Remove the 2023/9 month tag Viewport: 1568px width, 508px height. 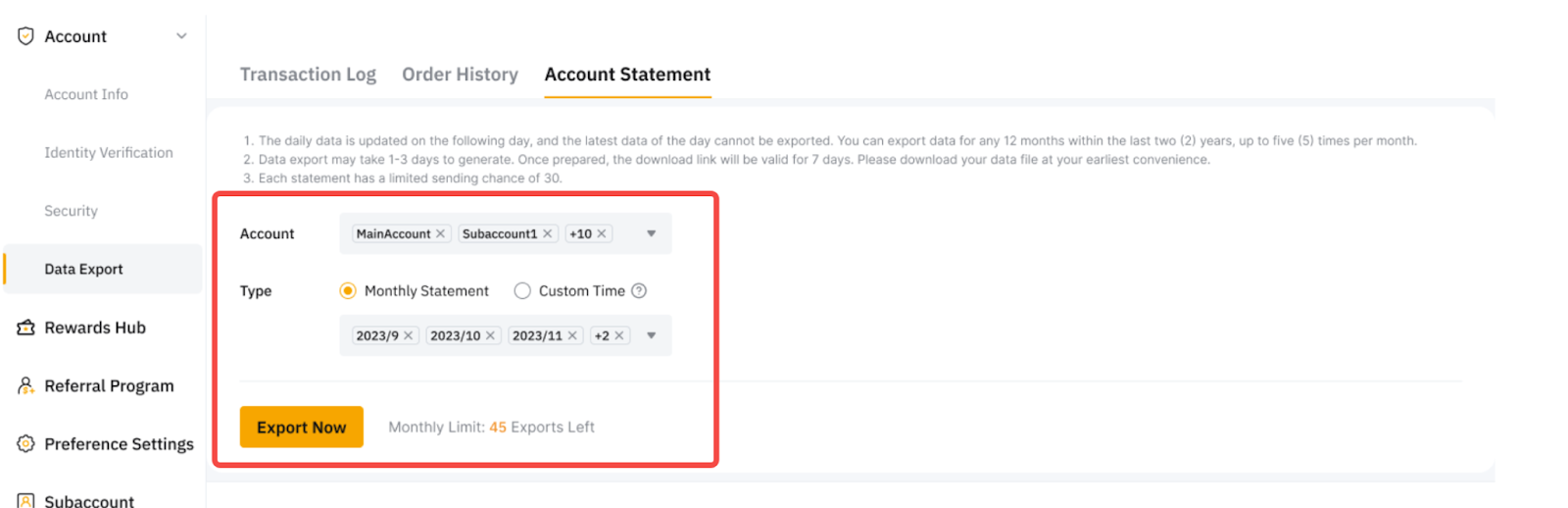point(409,335)
